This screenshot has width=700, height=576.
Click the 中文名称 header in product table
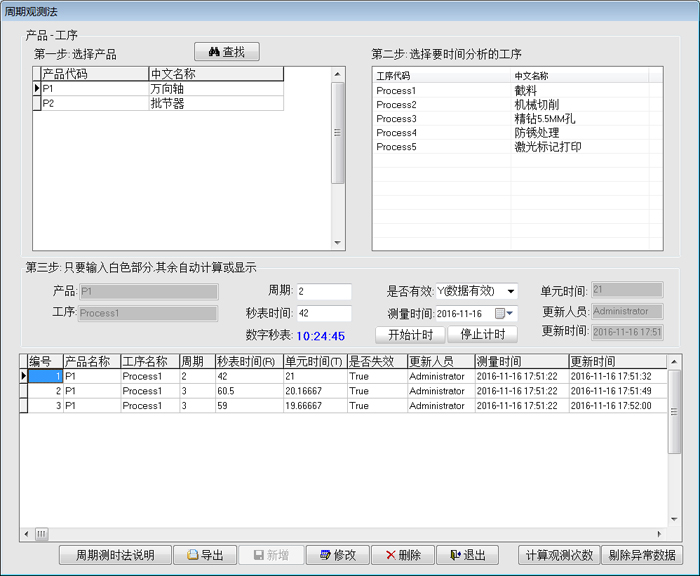click(216, 74)
